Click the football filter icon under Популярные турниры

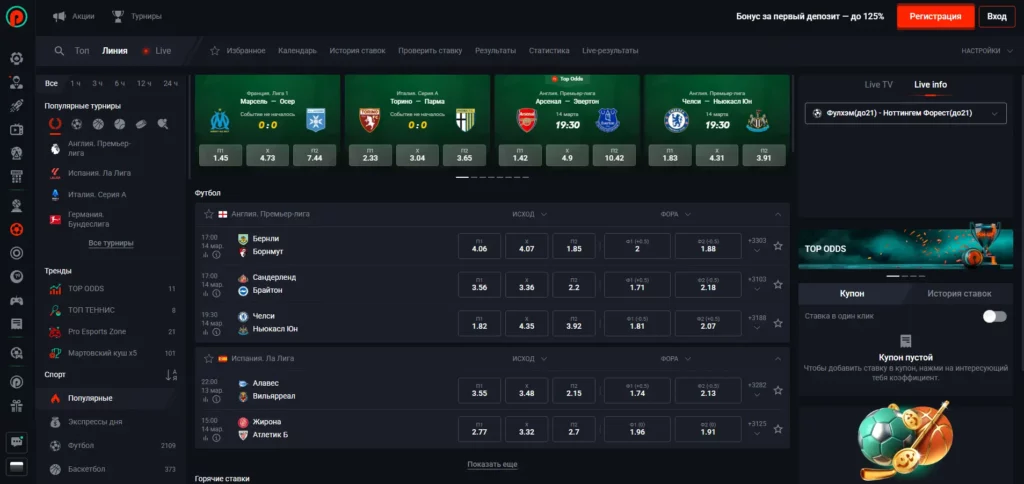pos(77,123)
